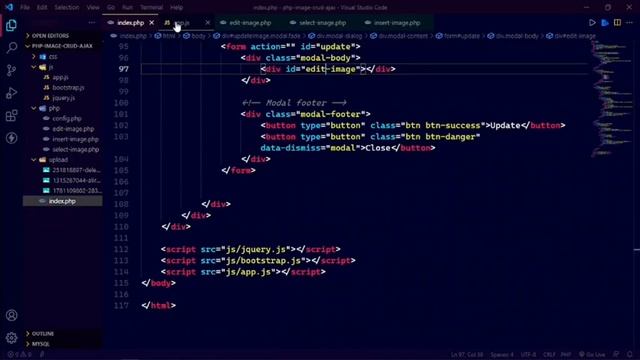Click the form#update breadcrumb segment
Screen dimensions: 640x360
coord(458,36)
